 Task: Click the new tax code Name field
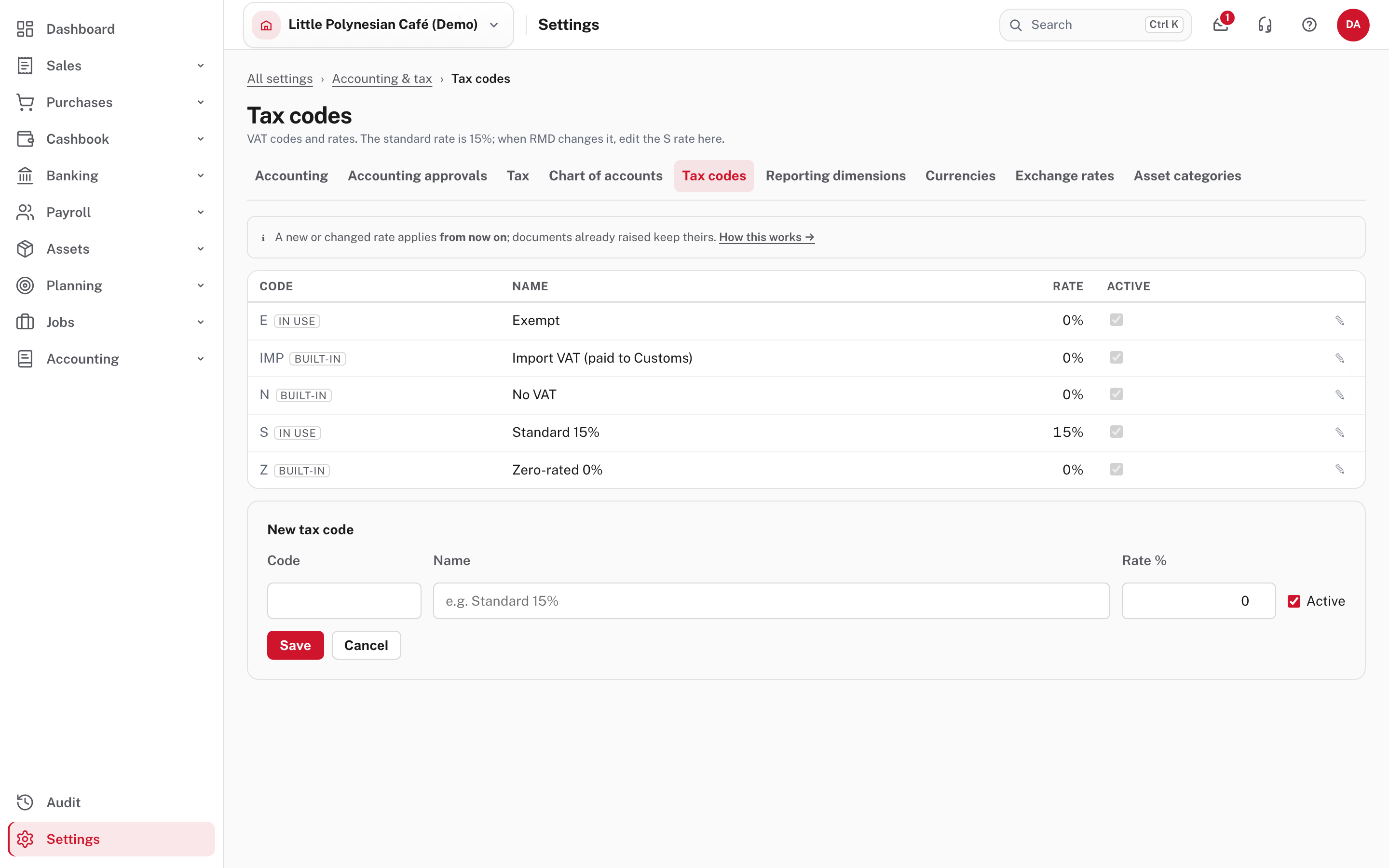(771, 601)
